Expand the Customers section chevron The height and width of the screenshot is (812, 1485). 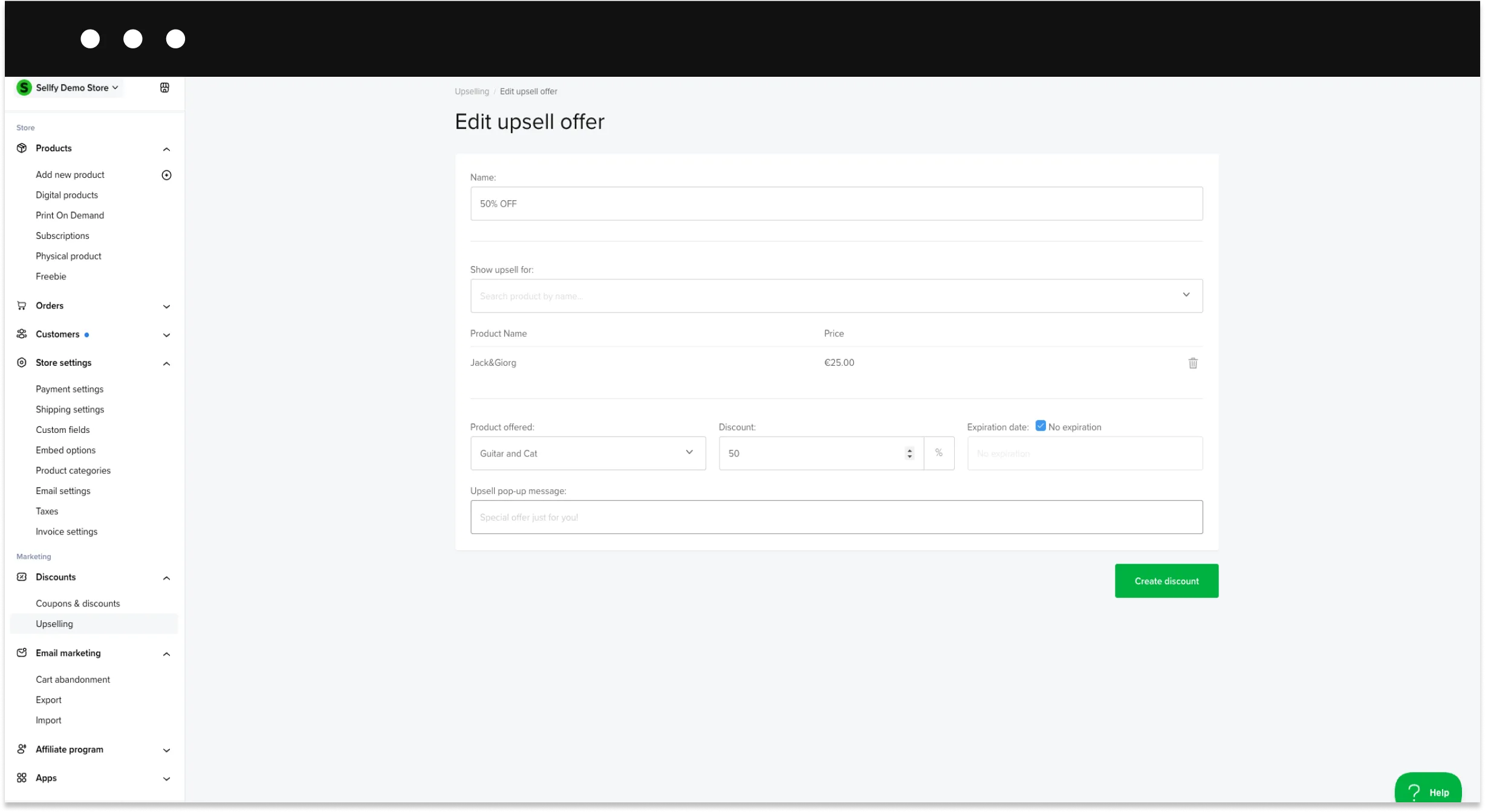pyautogui.click(x=167, y=336)
